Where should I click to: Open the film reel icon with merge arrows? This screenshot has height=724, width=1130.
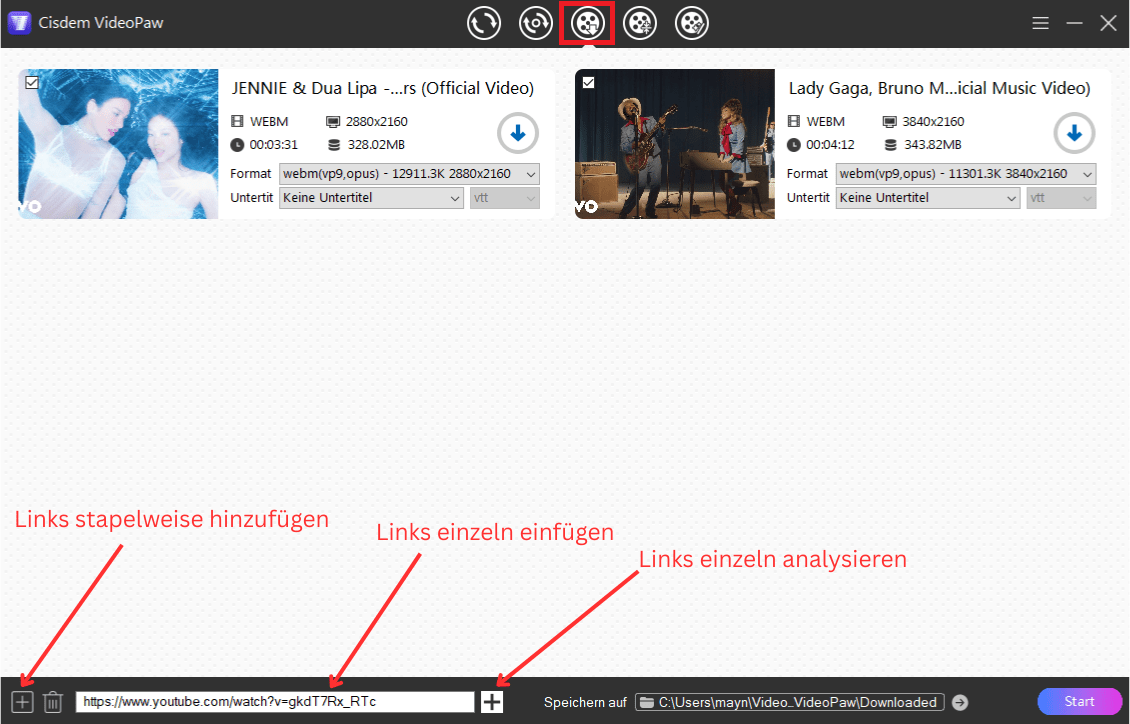[x=639, y=22]
